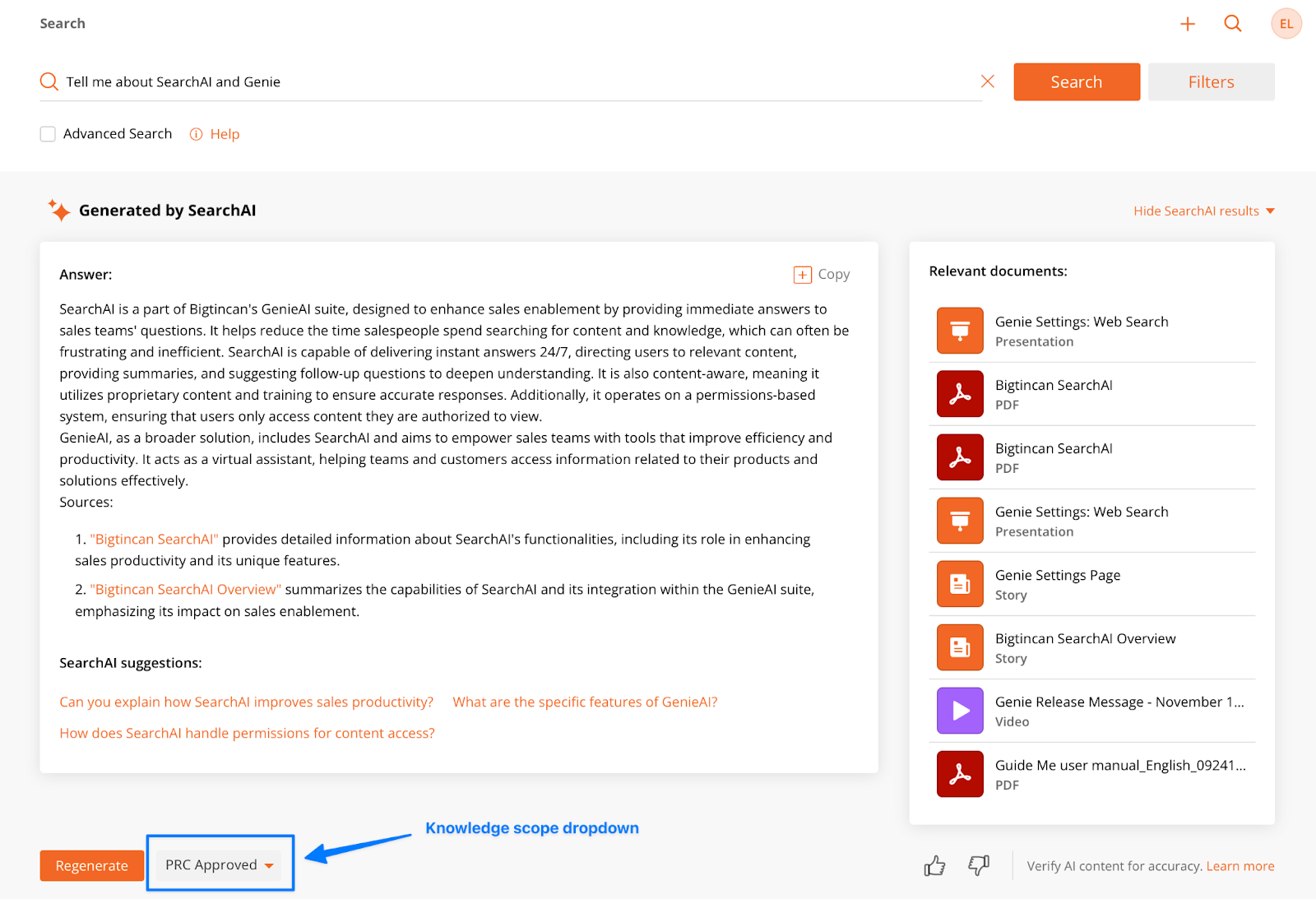
Task: Give the answer a thumbs up
Action: [x=934, y=865]
